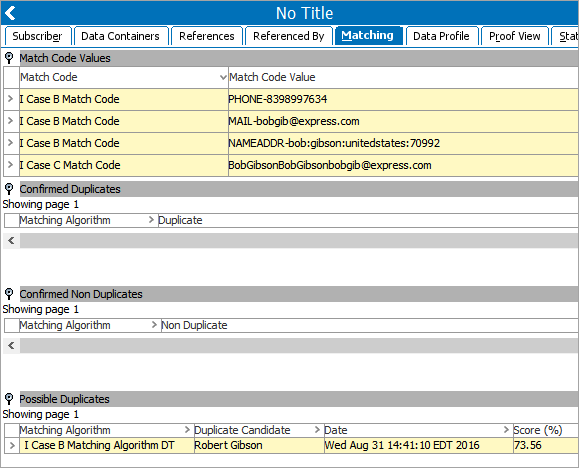579x468 pixels.
Task: Click pin icon beside Confirmed Non Duplicates
Action: [9, 294]
